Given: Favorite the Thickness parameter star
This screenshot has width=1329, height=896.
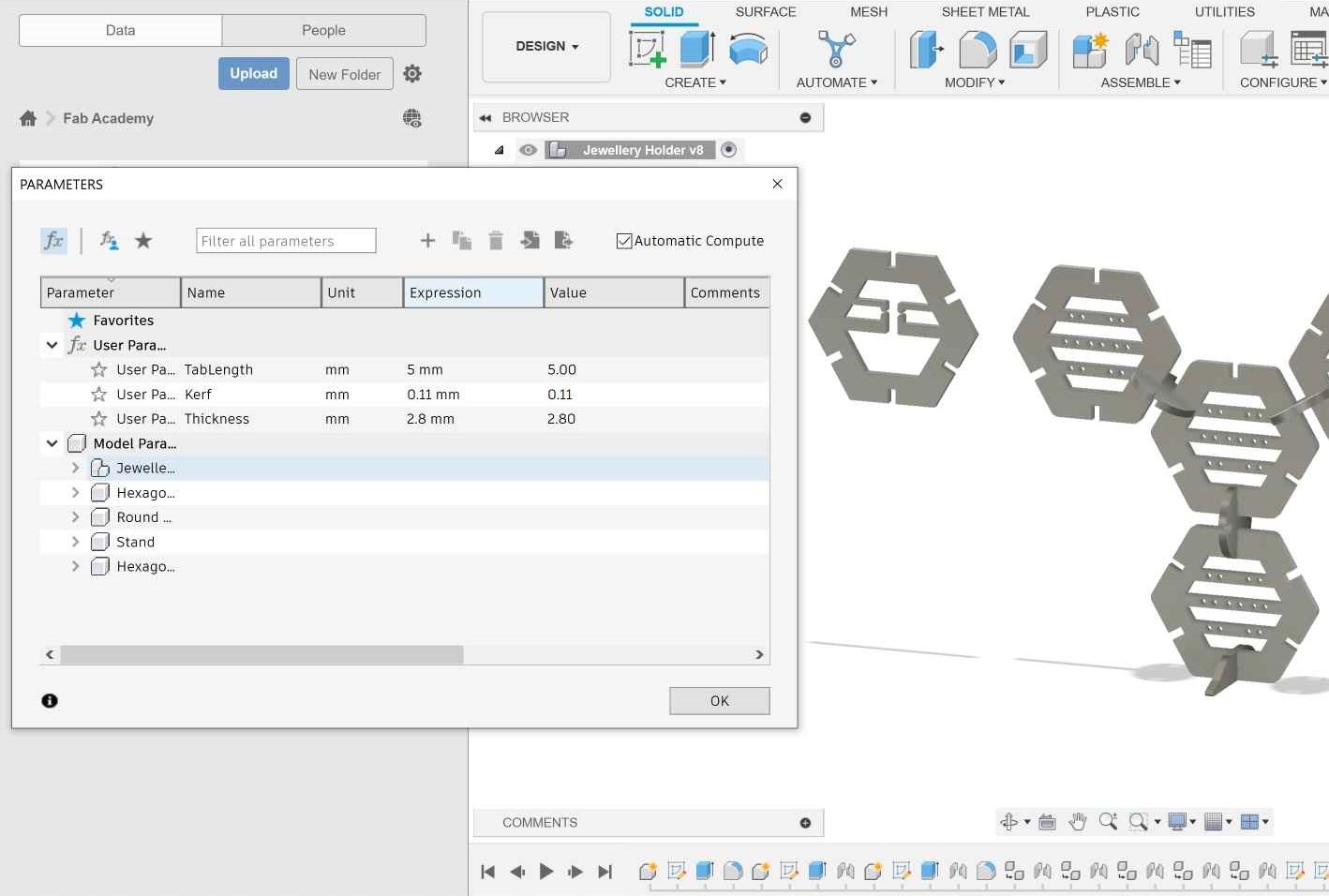Looking at the screenshot, I should point(98,419).
